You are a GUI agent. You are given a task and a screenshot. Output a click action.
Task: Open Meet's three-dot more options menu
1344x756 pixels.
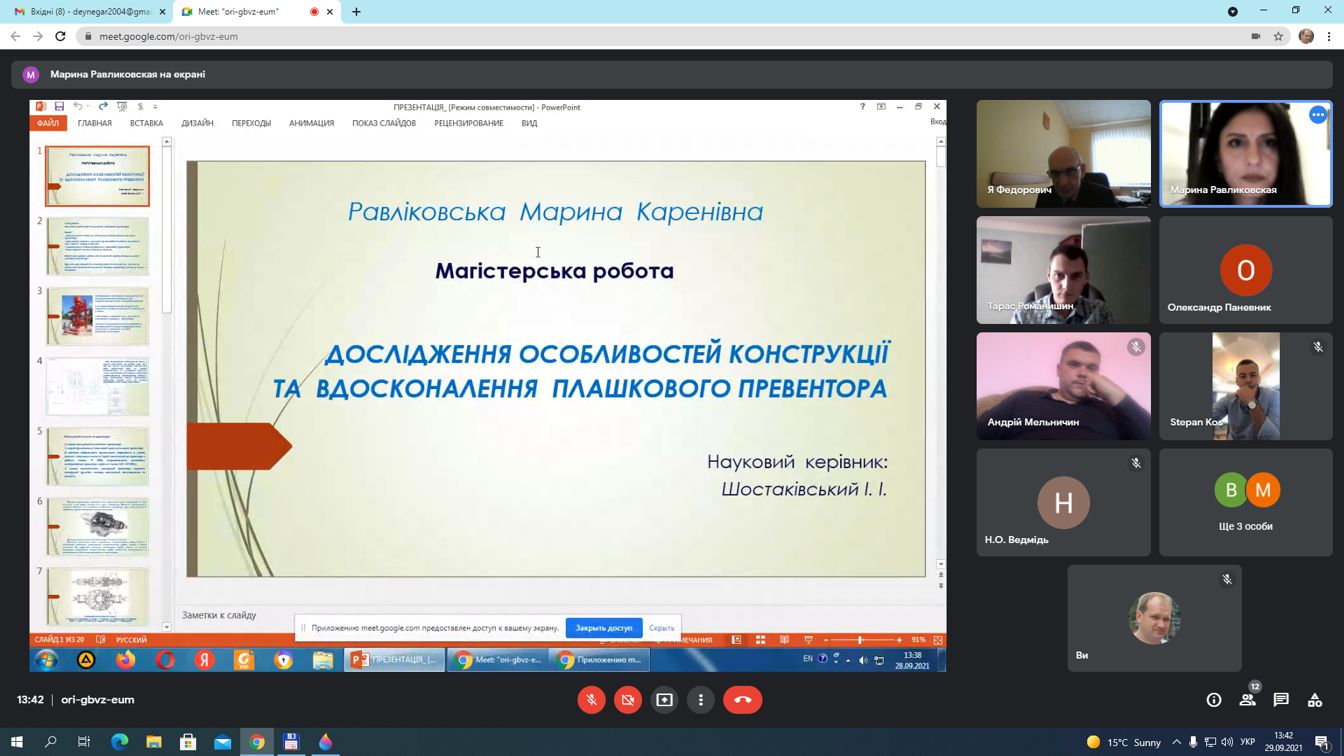(701, 700)
